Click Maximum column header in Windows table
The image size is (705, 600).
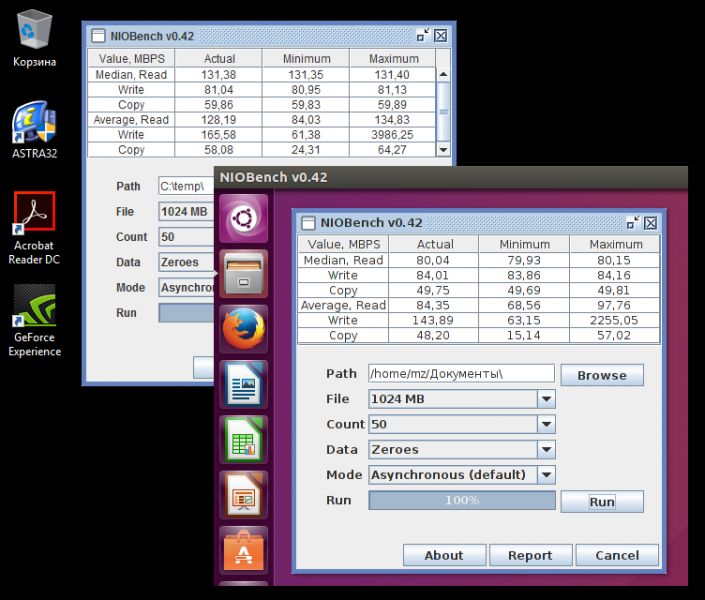pos(393,58)
